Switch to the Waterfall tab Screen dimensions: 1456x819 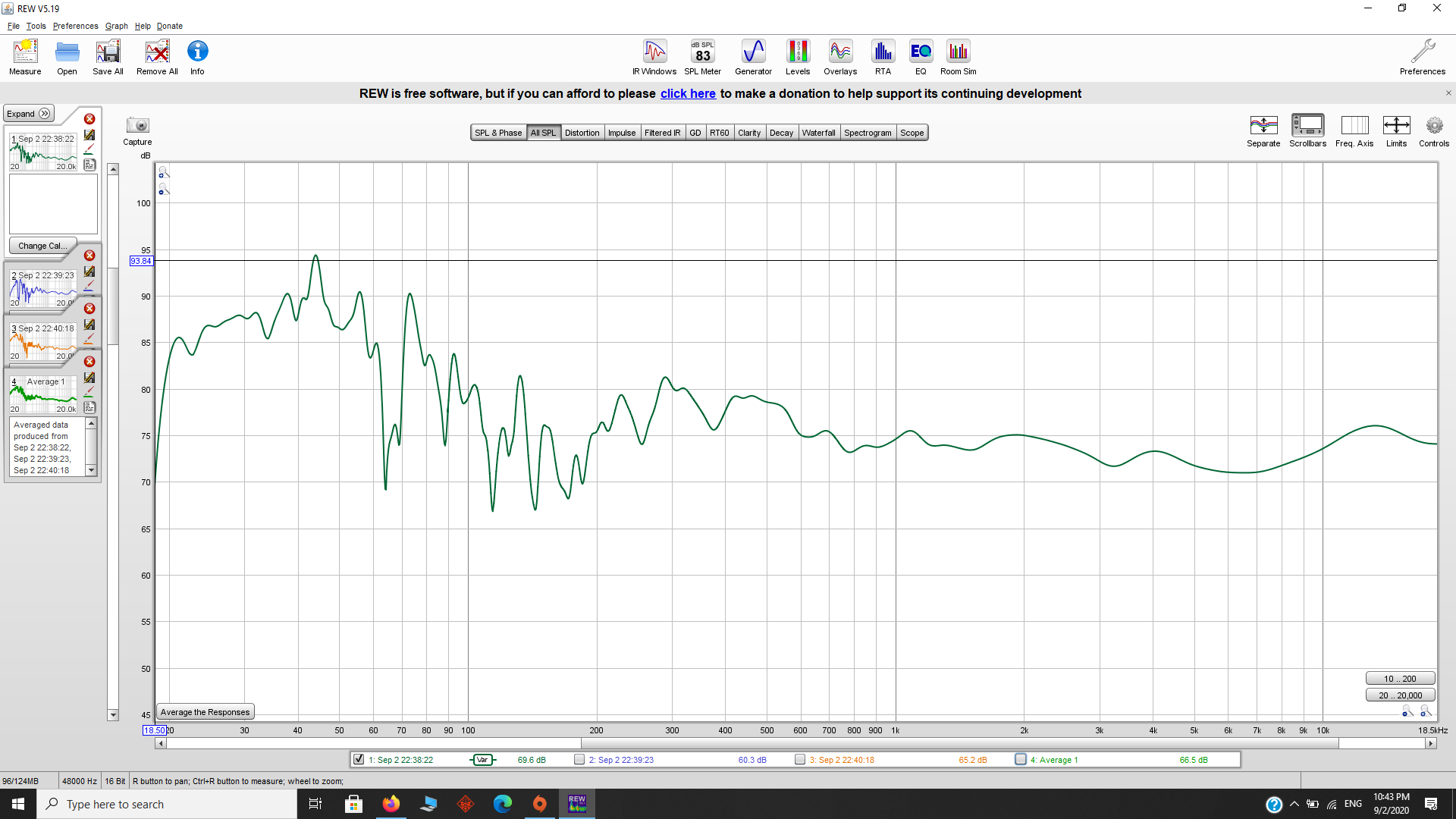click(x=818, y=133)
